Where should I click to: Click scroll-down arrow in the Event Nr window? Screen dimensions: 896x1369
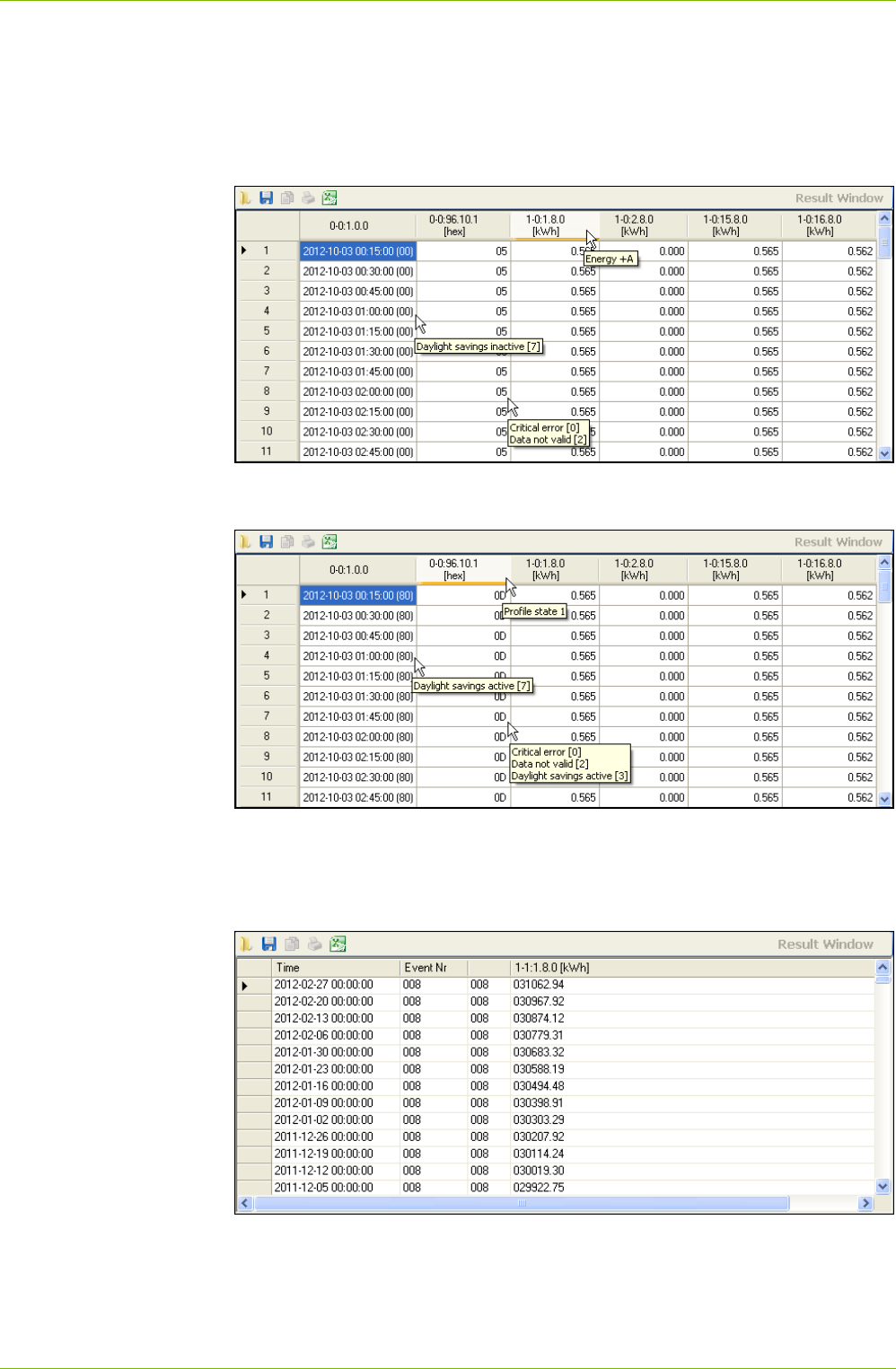tap(883, 1186)
